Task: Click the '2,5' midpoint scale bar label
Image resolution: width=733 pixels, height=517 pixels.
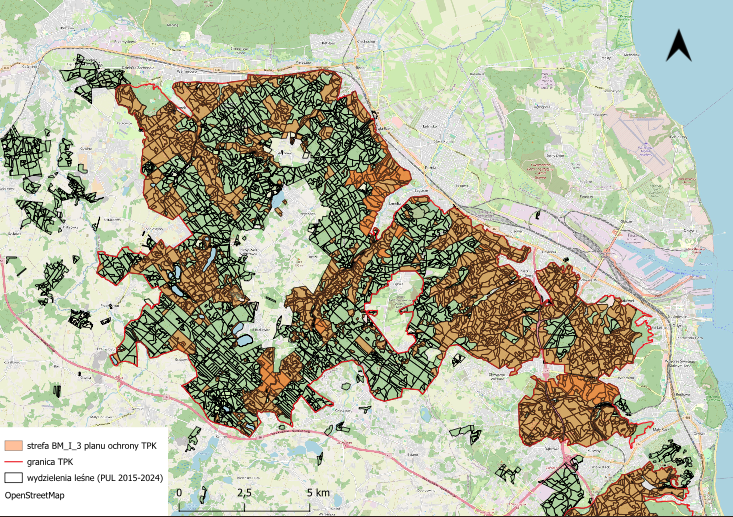Action: point(243,493)
